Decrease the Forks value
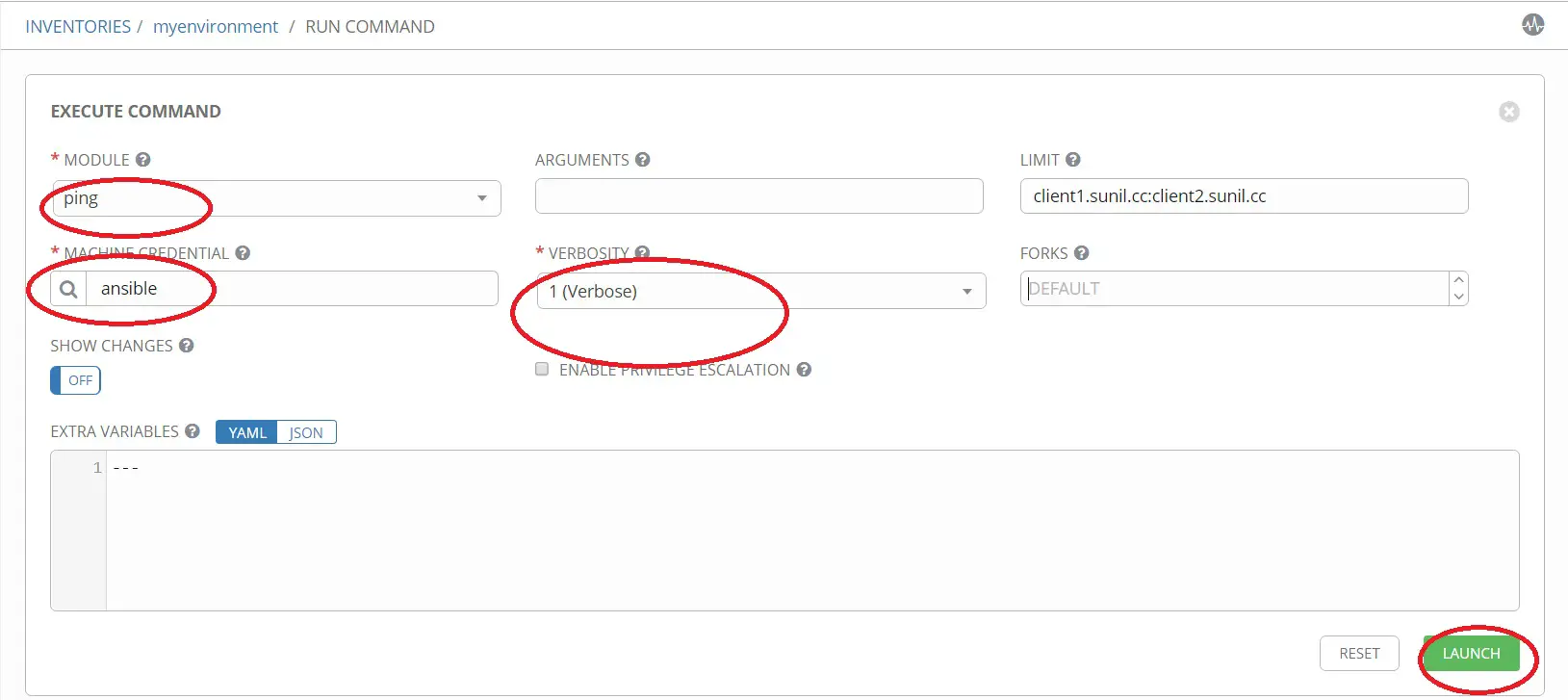Image resolution: width=1568 pixels, height=700 pixels. coord(1458,298)
